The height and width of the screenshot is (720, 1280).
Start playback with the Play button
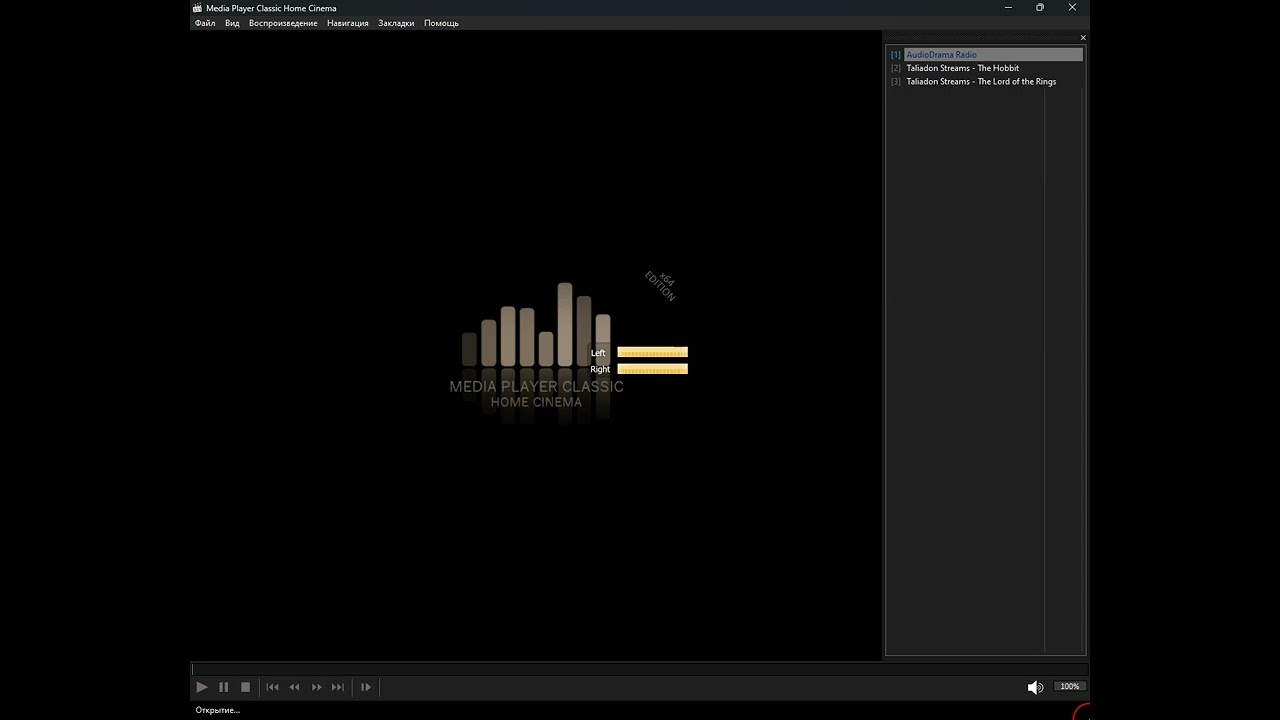point(201,687)
